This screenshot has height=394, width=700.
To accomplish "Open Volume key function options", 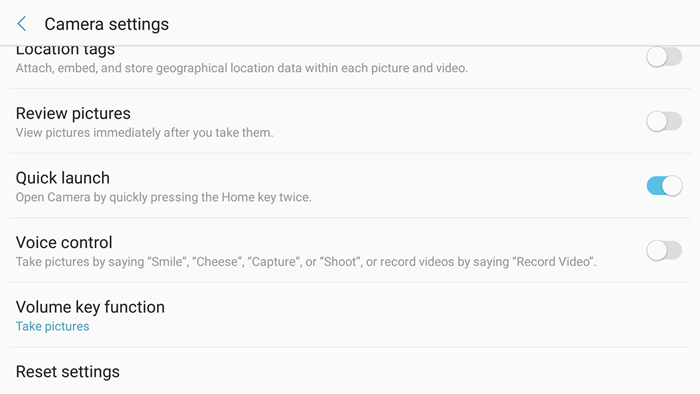I will [350, 315].
